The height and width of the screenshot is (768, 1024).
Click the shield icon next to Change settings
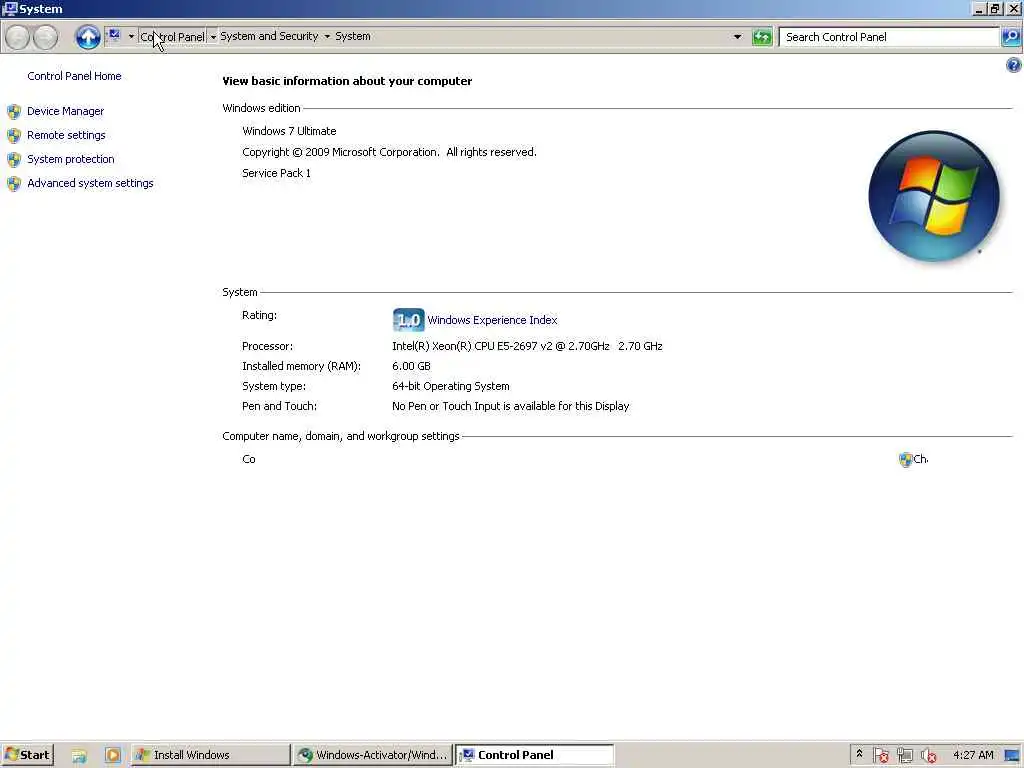coord(905,460)
